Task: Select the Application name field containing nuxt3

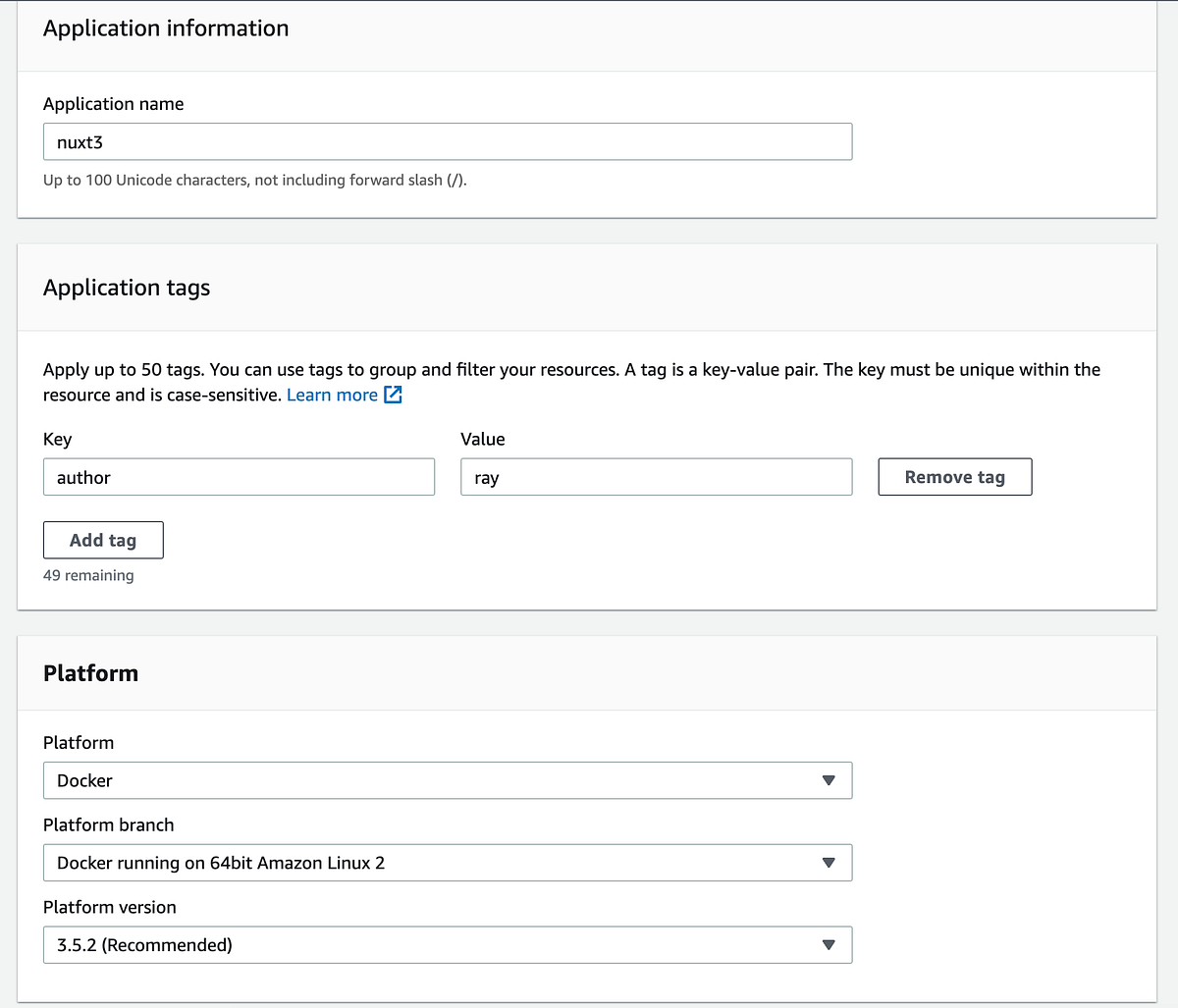Action: [x=447, y=141]
